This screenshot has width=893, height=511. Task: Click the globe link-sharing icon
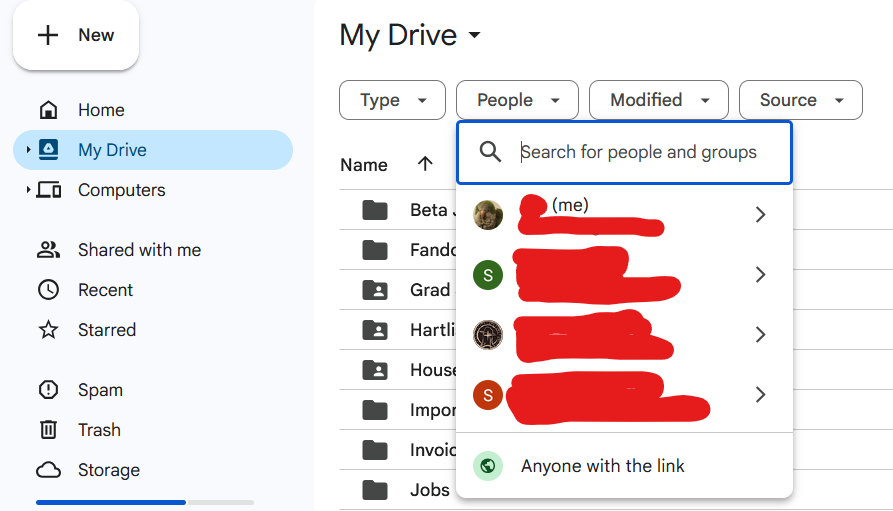488,466
